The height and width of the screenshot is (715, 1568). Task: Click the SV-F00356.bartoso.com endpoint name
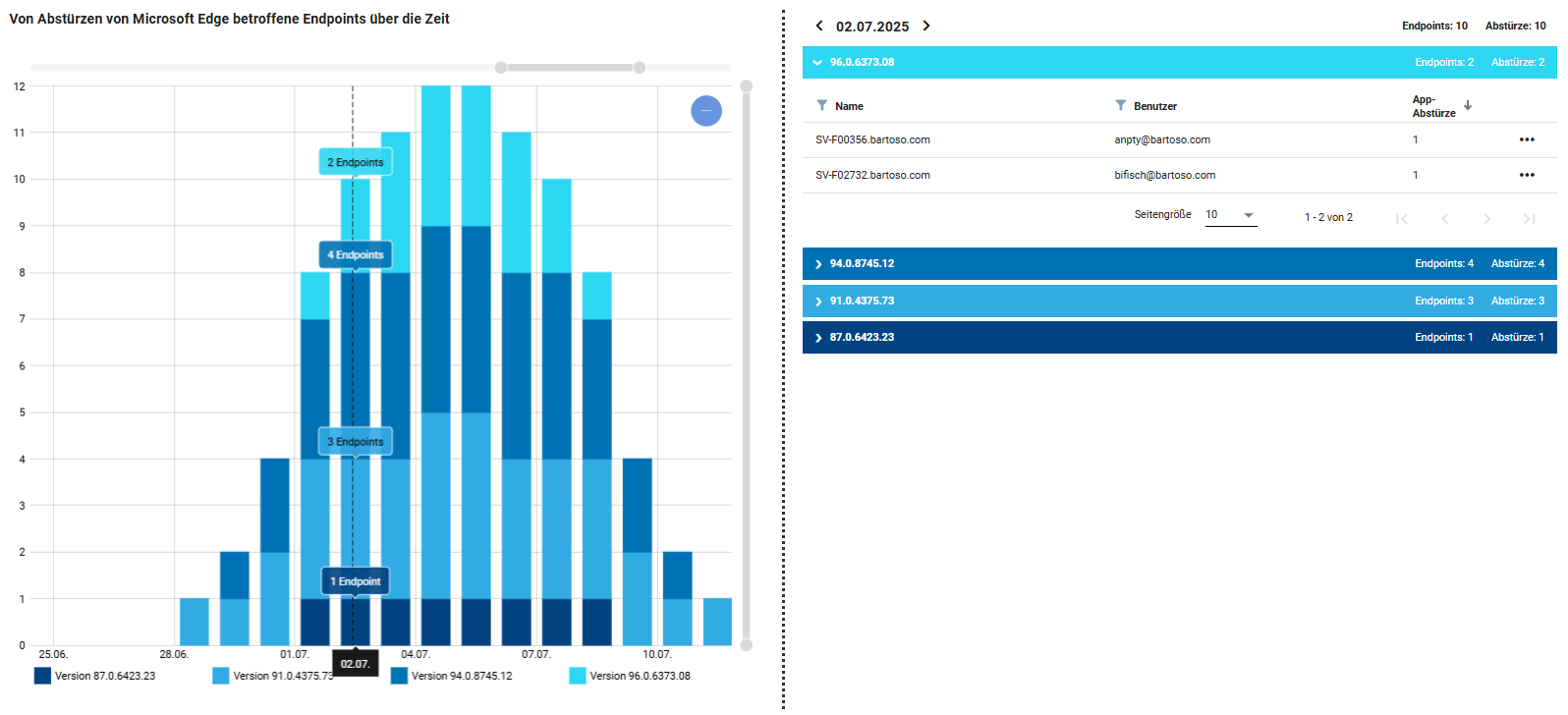872,140
